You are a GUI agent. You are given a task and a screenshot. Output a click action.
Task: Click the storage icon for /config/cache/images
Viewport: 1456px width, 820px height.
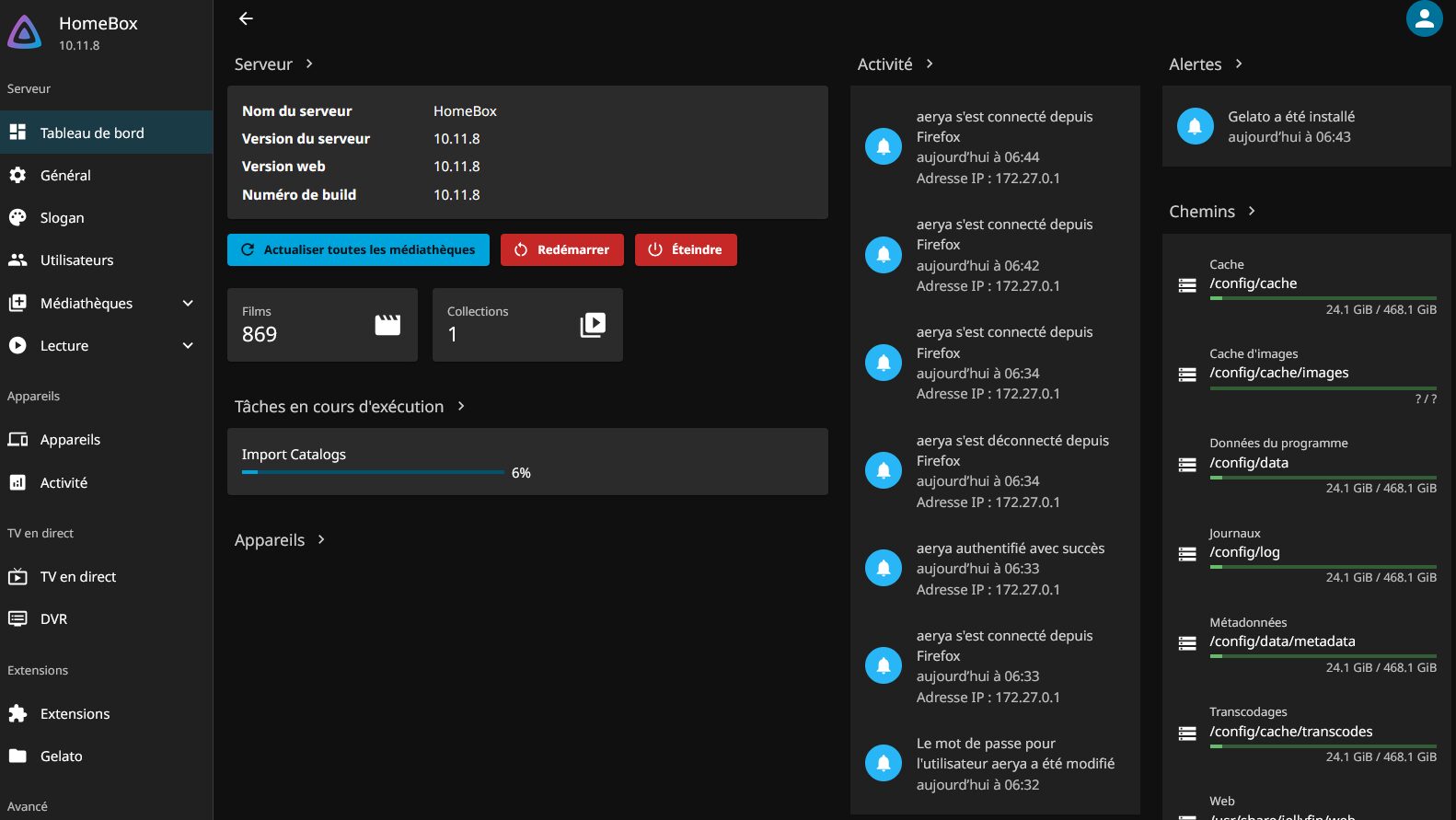[x=1187, y=375]
